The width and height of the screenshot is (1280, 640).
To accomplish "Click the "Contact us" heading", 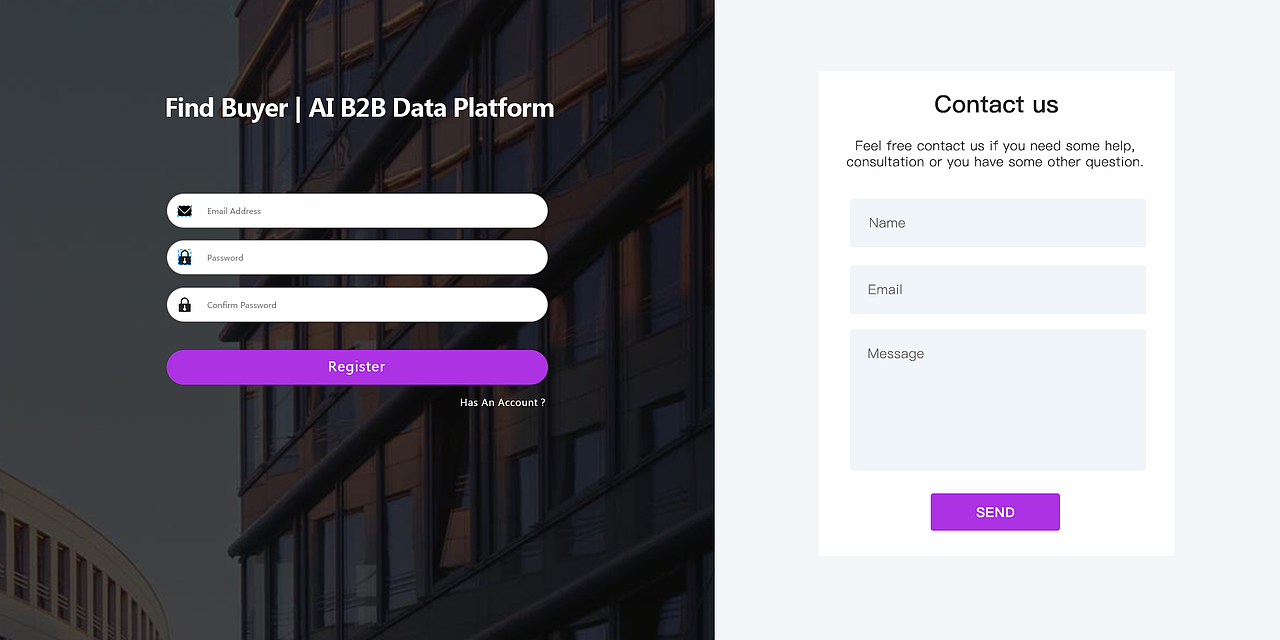I will [x=996, y=104].
